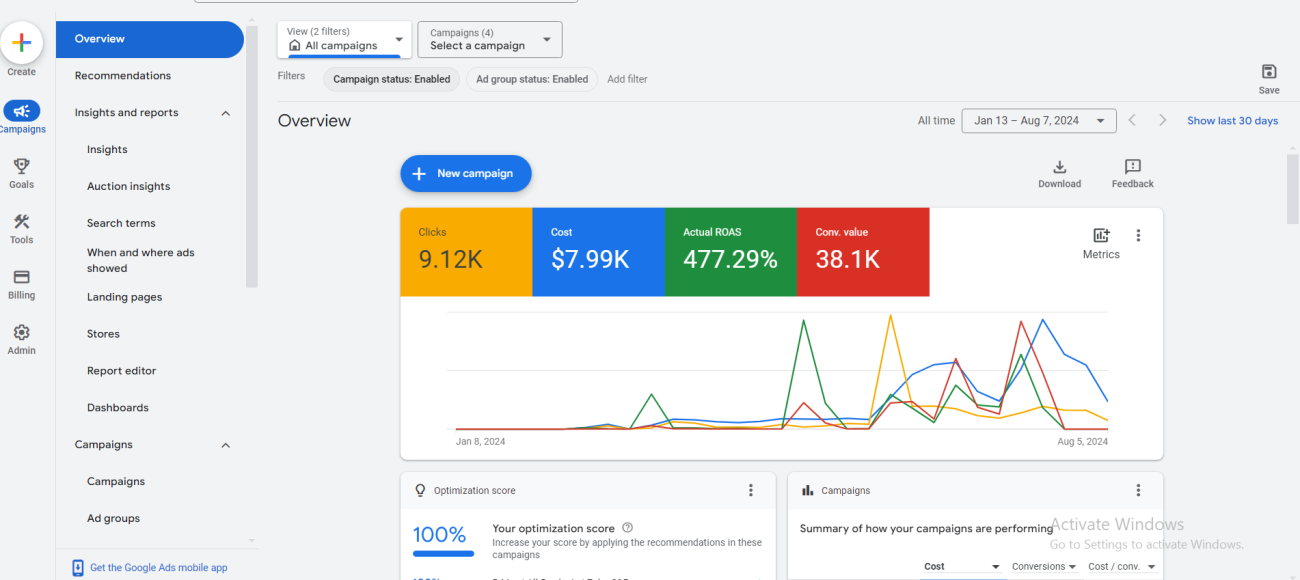Toggle the Ad group status: Enabled chip

(532, 79)
